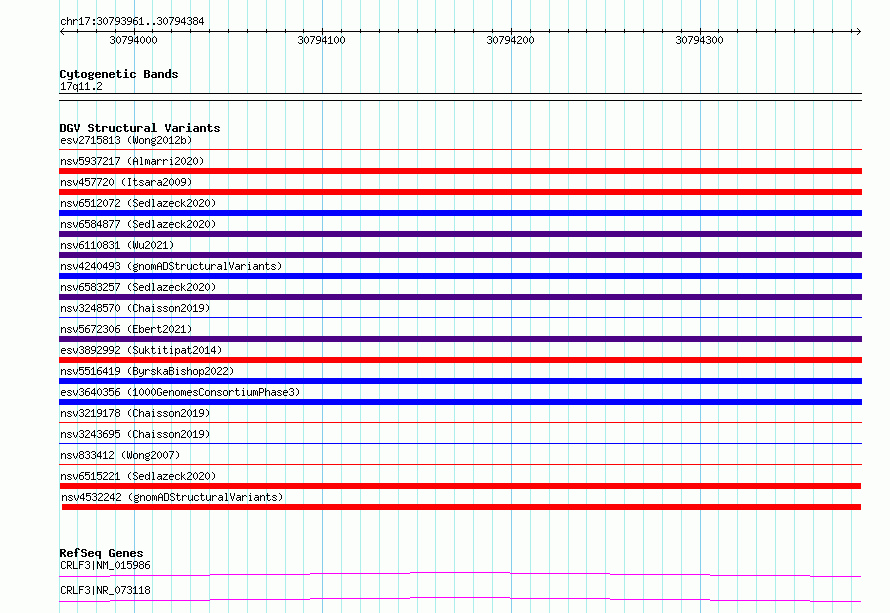Open nsv4532242 (gnomADStructuralVariants) label
Viewport: 890px width, 613px height.
pyautogui.click(x=172, y=497)
